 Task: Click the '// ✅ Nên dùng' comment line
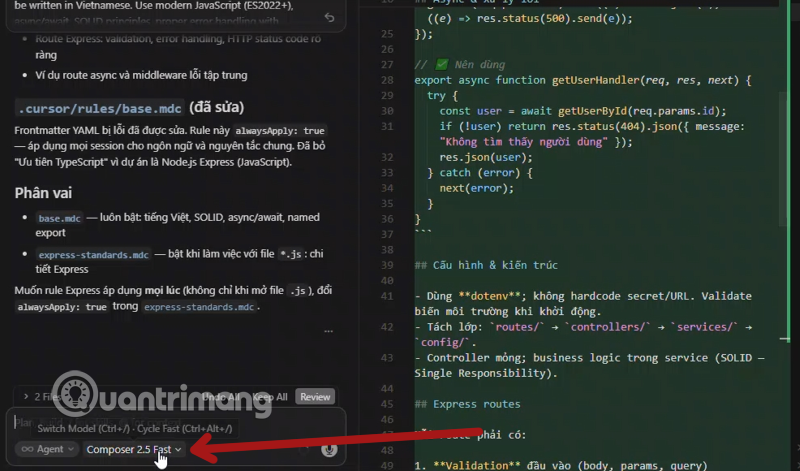tap(460, 65)
